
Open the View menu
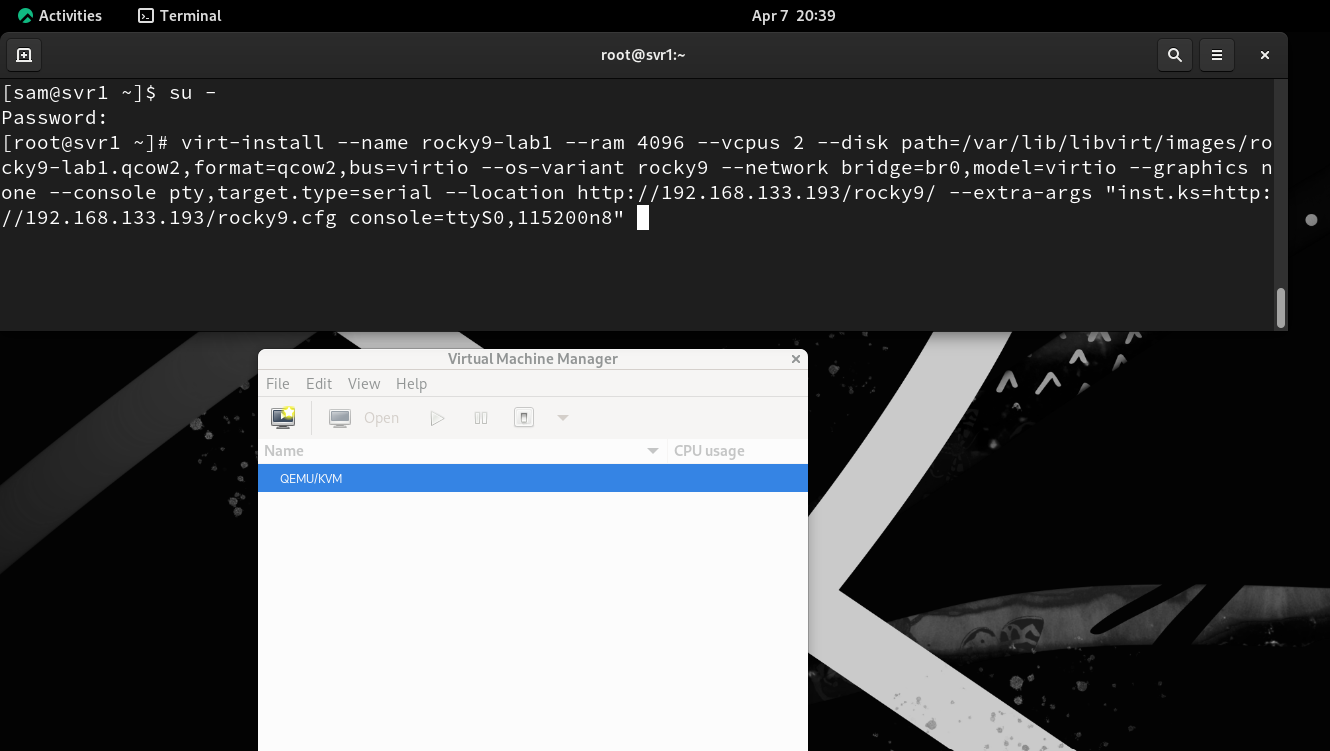coord(364,384)
